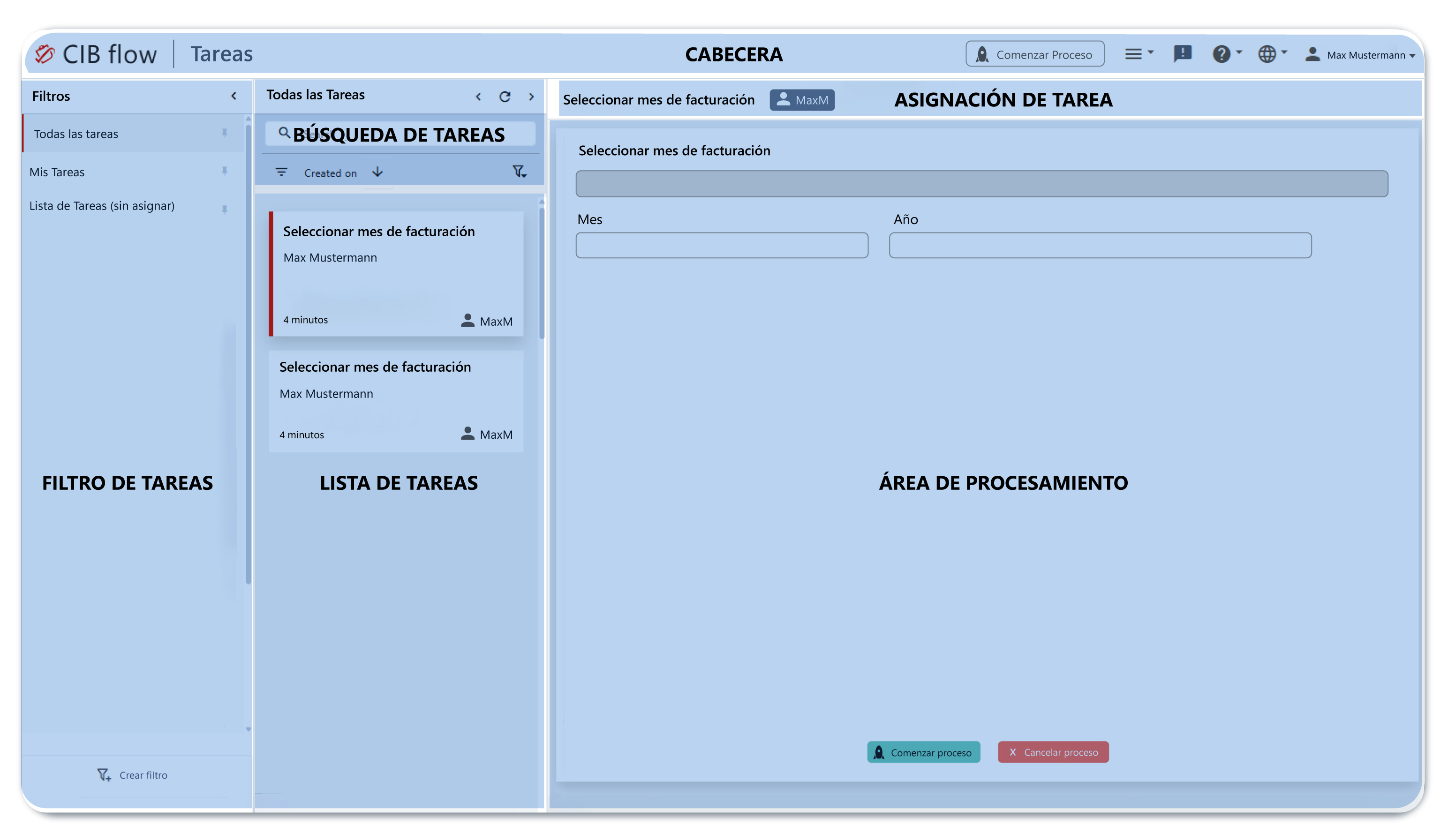Click the red Cancelar proceso button
1448x840 pixels.
point(1053,752)
